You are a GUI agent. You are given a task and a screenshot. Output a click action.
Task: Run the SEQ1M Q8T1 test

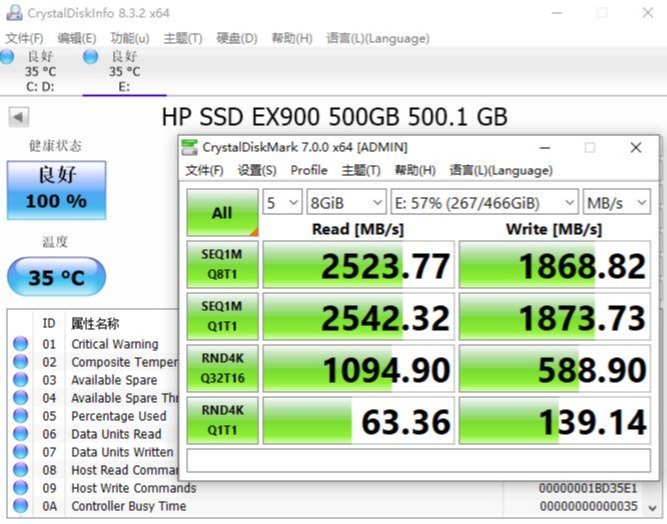(x=222, y=264)
